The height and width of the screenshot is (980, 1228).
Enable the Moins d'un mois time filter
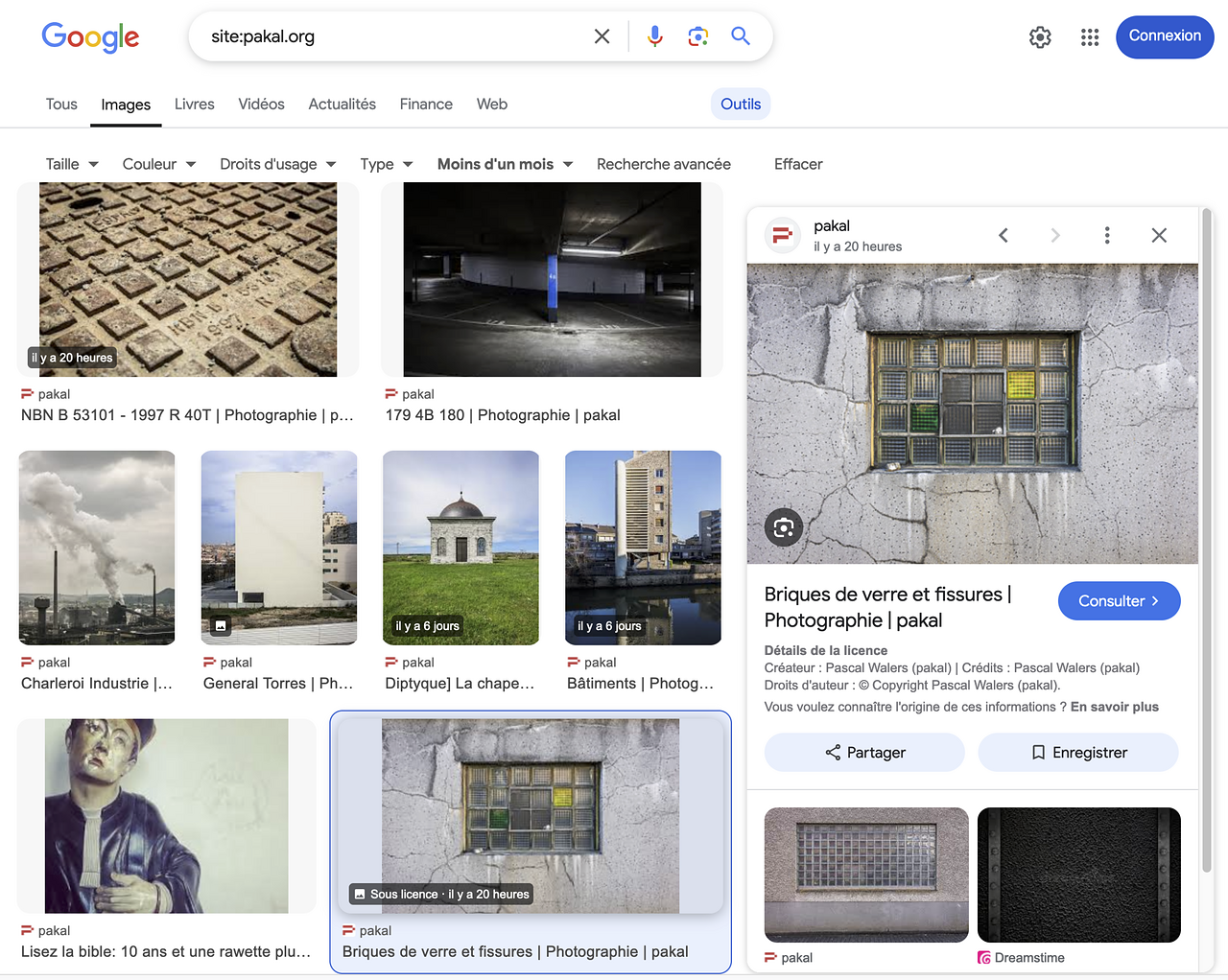504,164
